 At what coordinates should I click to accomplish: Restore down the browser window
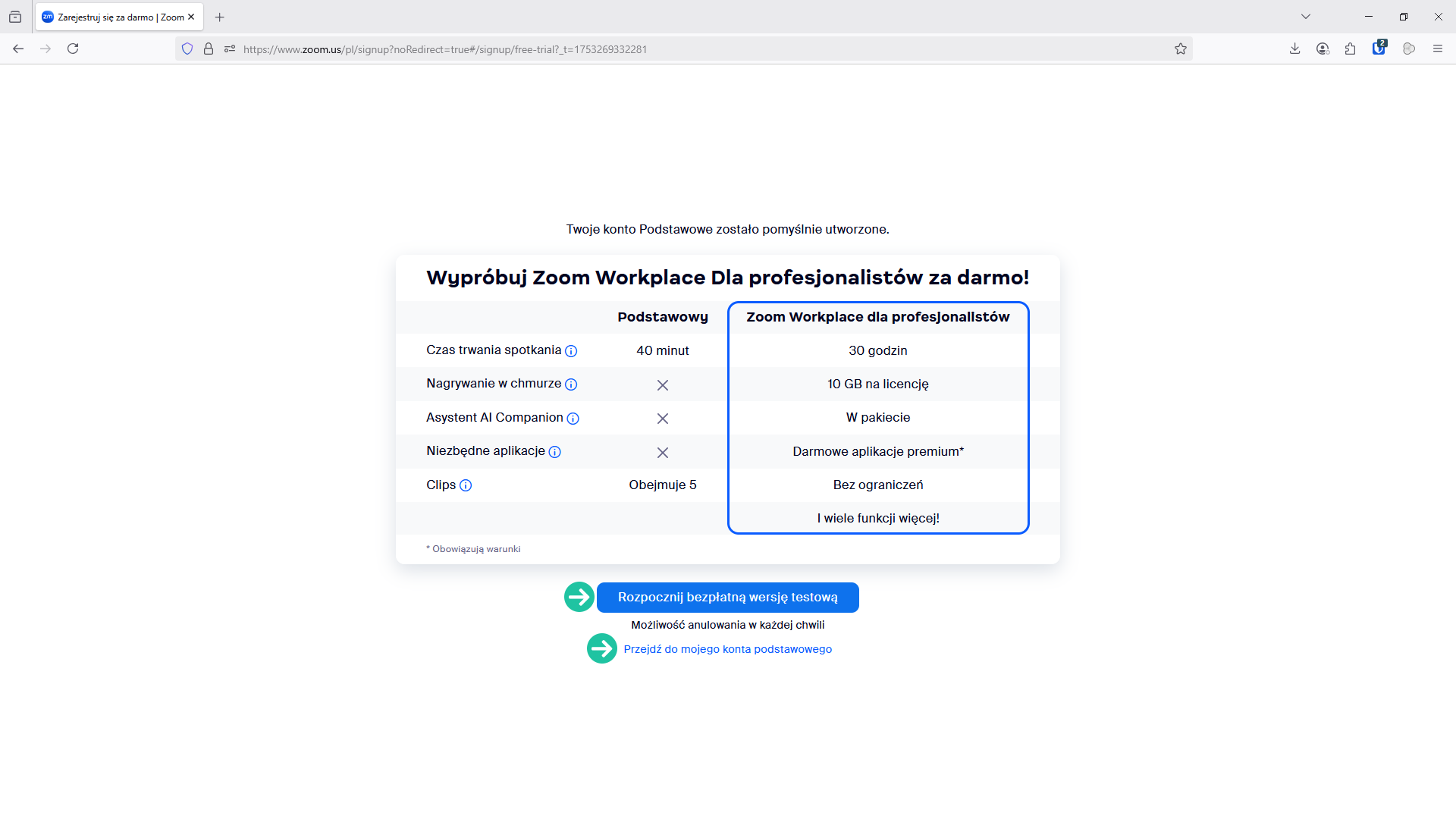pos(1404,17)
